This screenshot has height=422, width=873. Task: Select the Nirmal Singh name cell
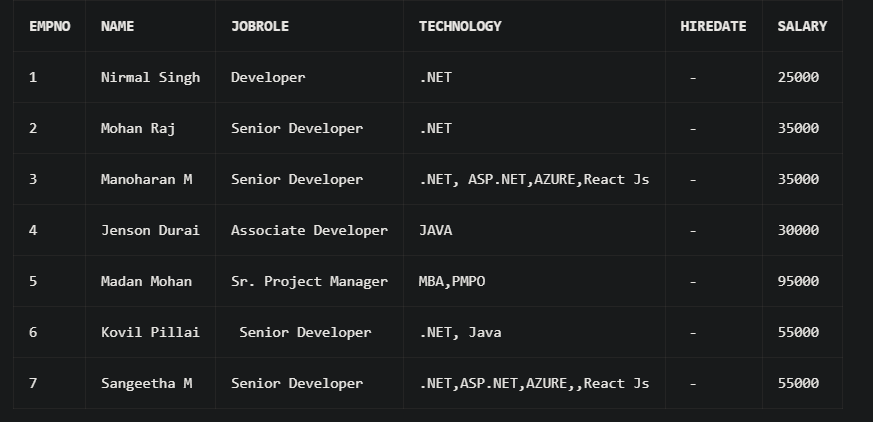[x=150, y=77]
